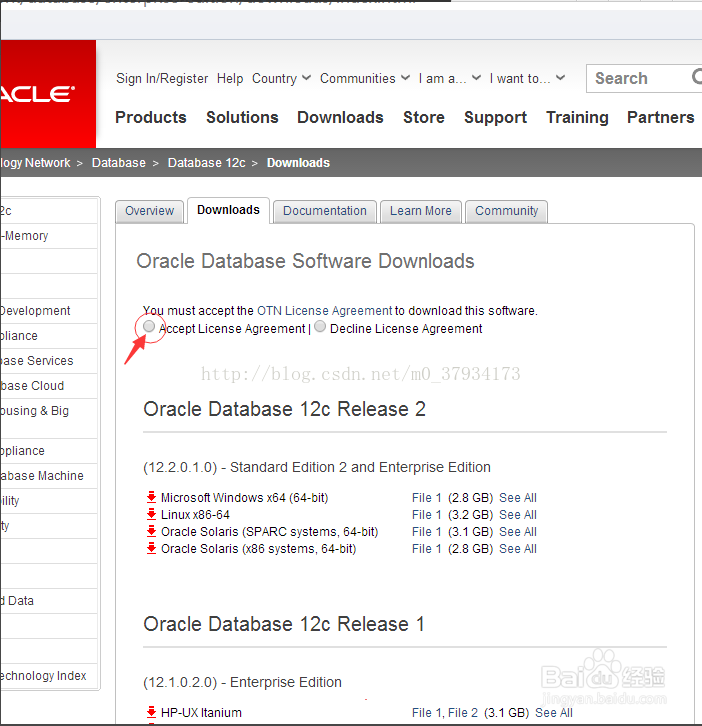Download File 1 for Oracle Solaris x86
This screenshot has height=726, width=702.
coord(426,549)
